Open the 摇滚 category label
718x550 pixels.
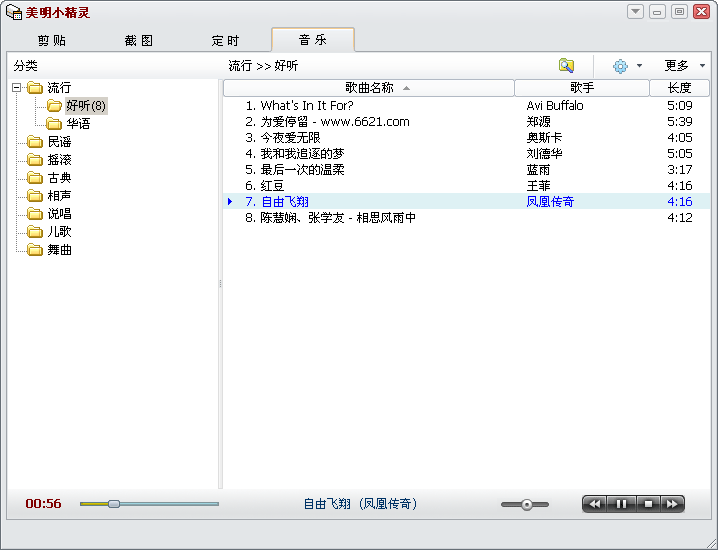coord(59,160)
